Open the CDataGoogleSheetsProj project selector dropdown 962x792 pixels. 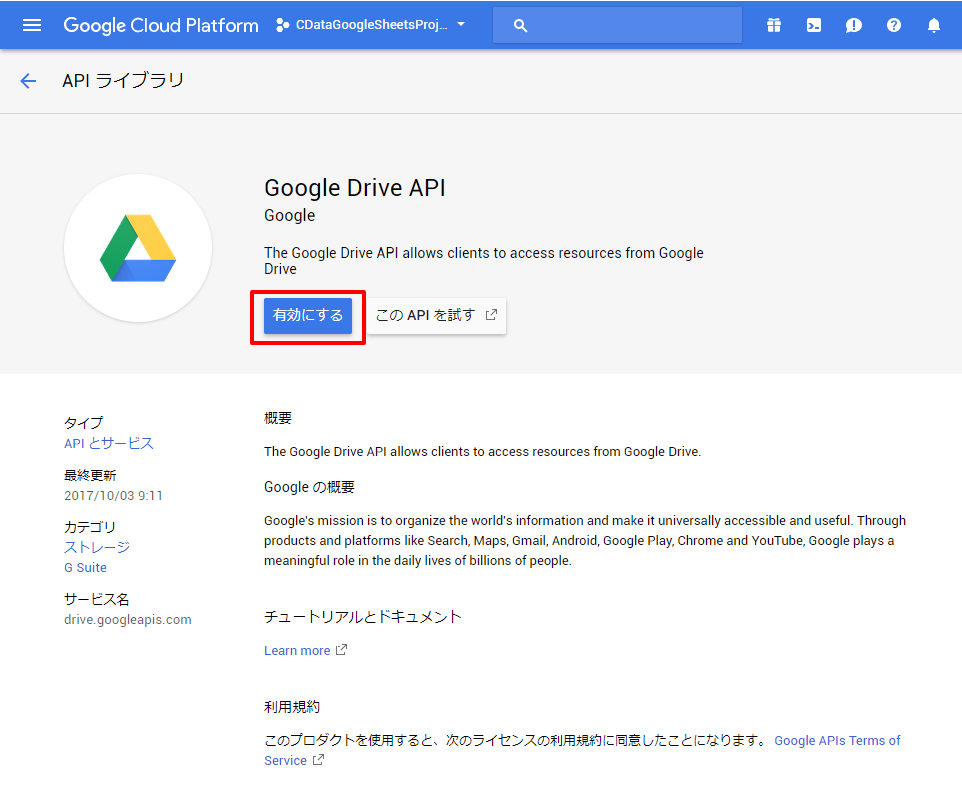tap(371, 25)
